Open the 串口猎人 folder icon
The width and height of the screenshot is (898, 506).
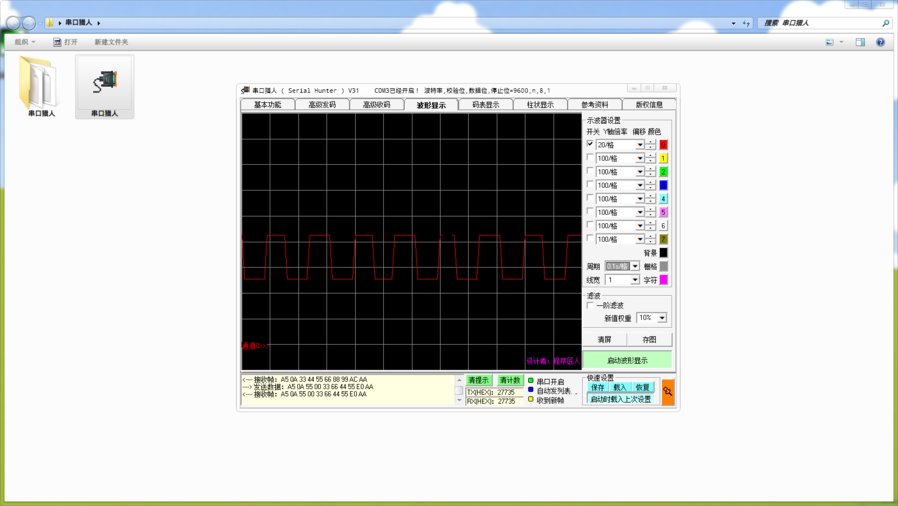[40, 84]
